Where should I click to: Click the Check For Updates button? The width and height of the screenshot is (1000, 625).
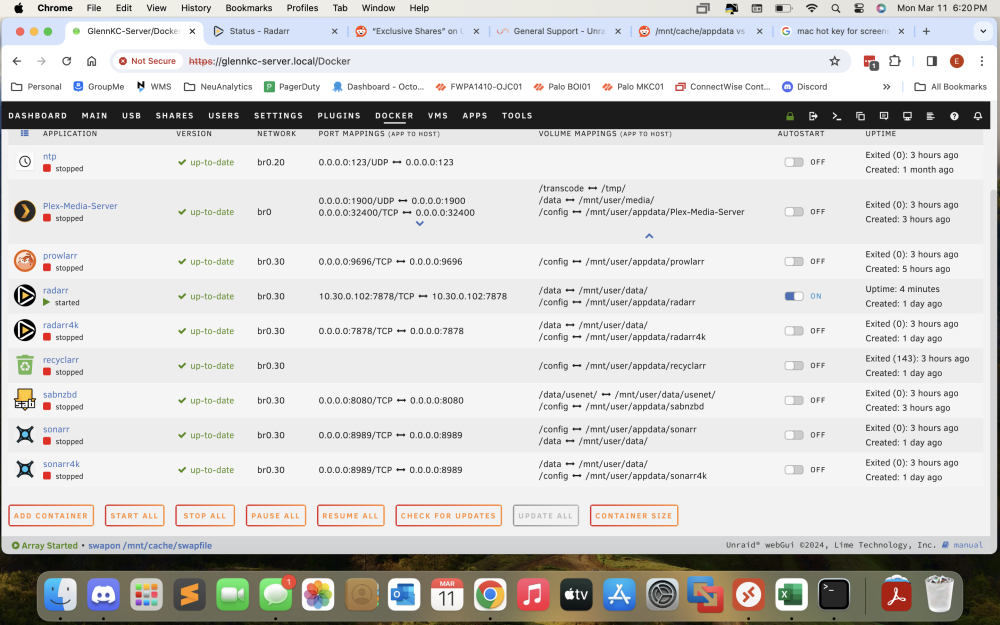coord(448,515)
